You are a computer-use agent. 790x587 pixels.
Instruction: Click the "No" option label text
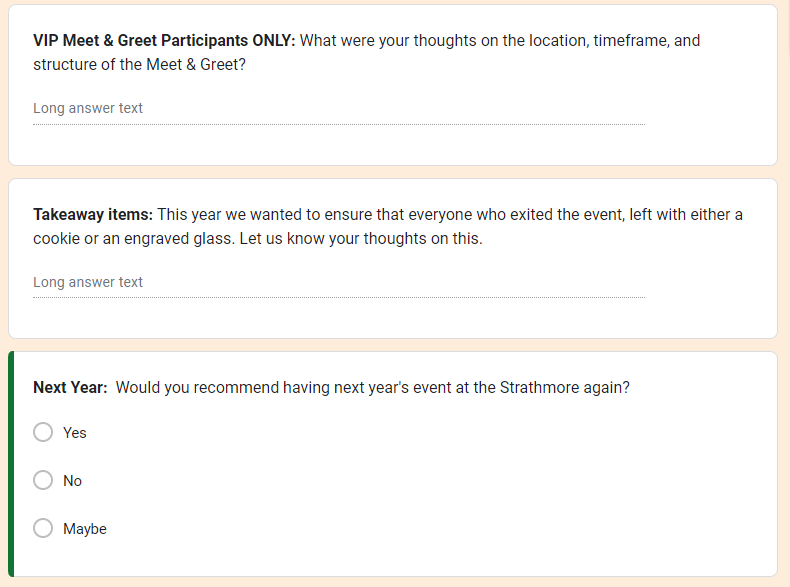[x=72, y=481]
